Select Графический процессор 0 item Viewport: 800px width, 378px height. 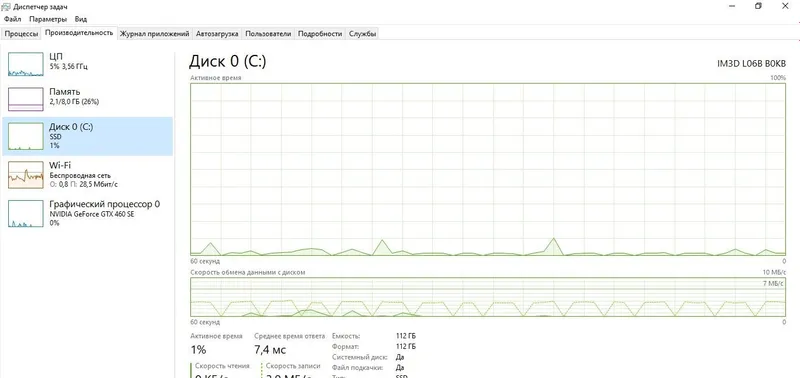coord(87,213)
